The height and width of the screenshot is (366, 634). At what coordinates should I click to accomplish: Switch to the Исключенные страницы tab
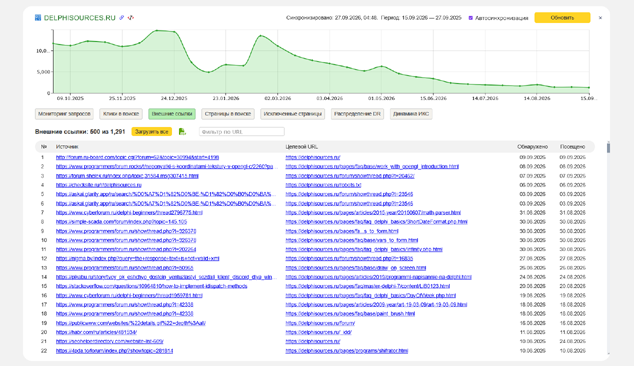(x=293, y=114)
